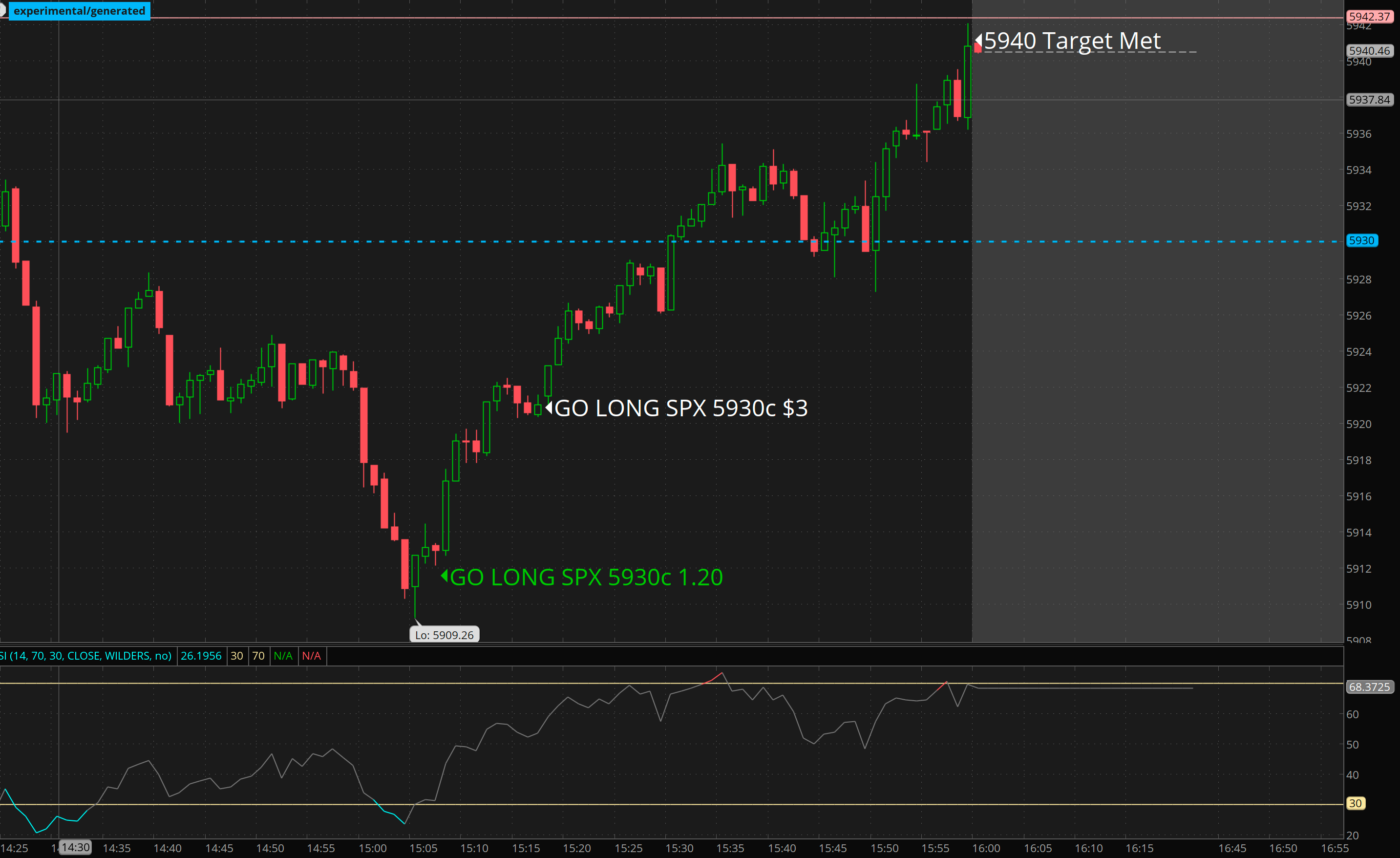Click the 68.3725 RSI axis value tag
The height and width of the screenshot is (858, 1400).
1369,687
